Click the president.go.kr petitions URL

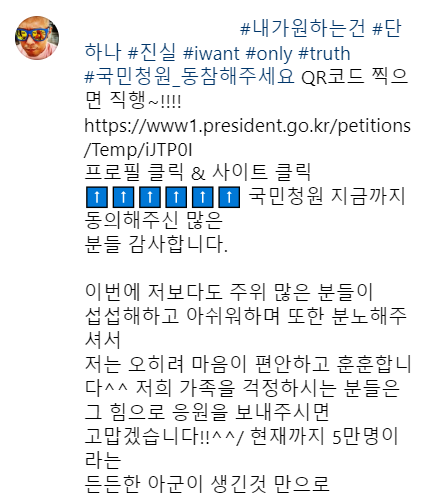[x=247, y=126]
